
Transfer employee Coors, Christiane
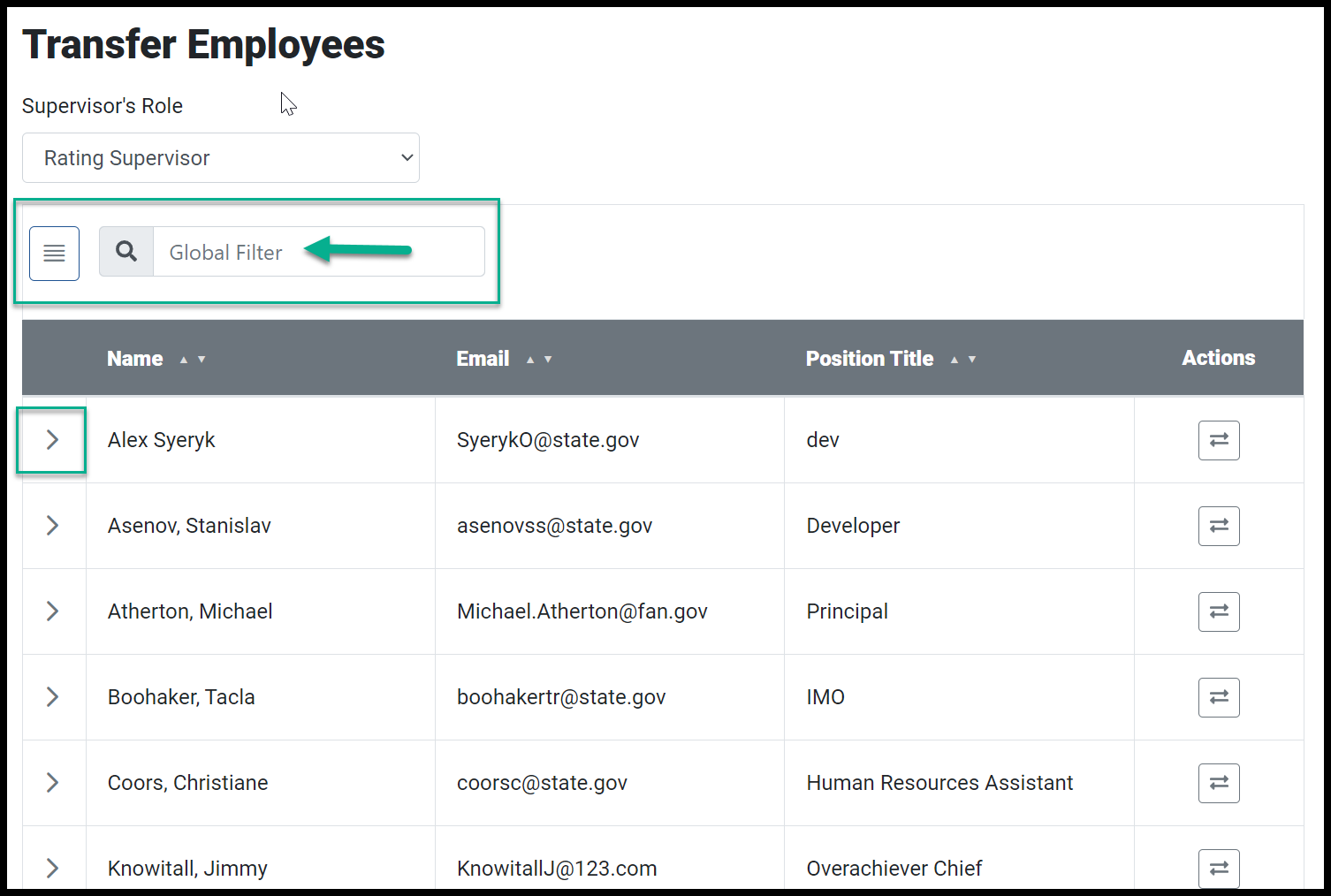click(x=1219, y=783)
